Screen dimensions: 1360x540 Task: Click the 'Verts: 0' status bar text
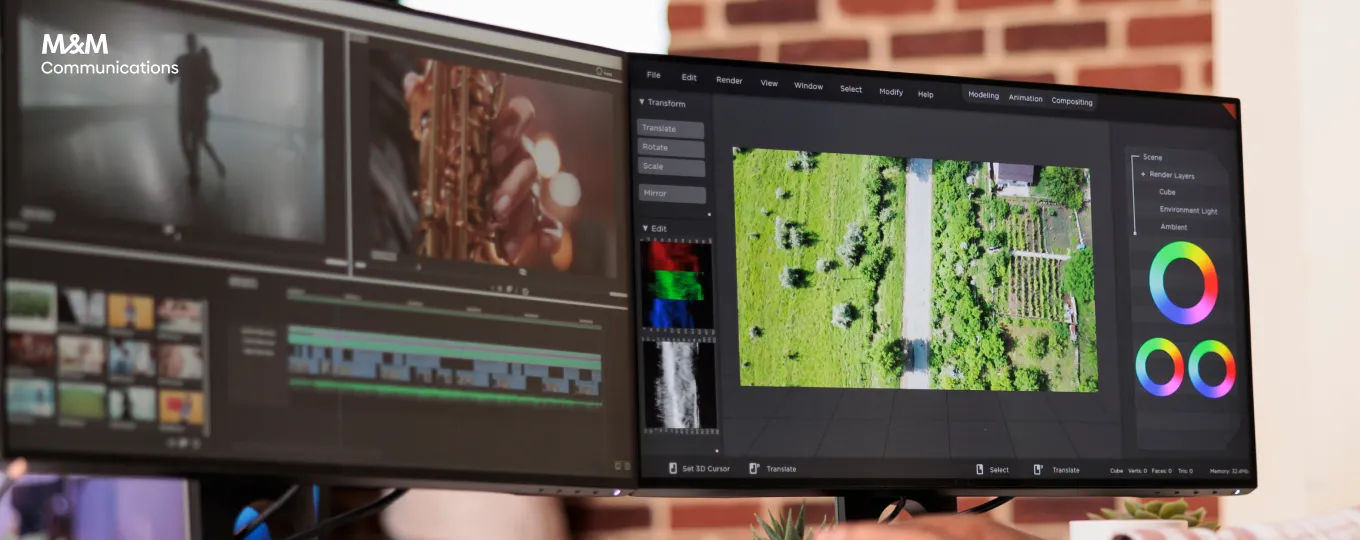(1137, 470)
